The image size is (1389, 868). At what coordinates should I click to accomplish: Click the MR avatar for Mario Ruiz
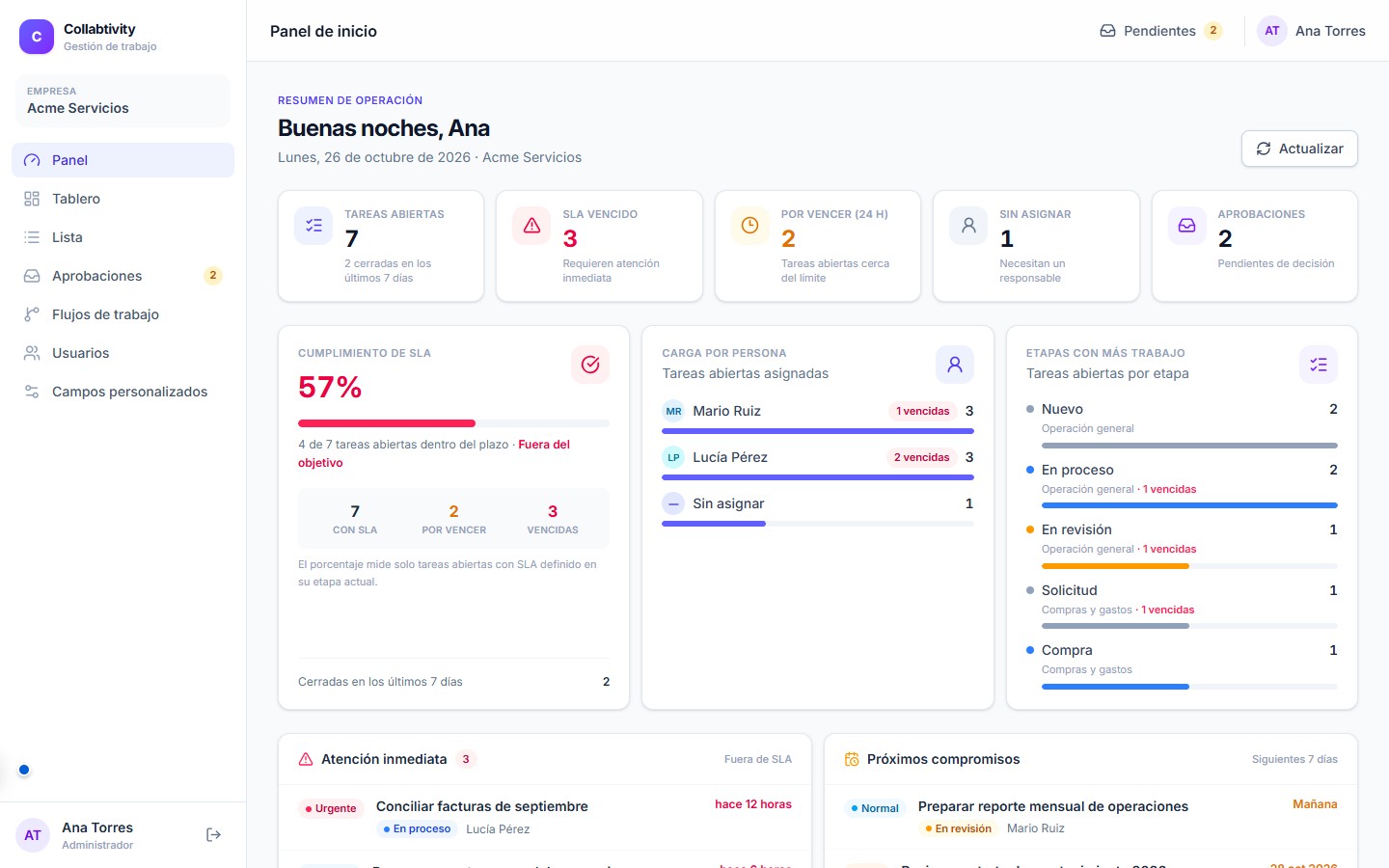[x=673, y=411]
